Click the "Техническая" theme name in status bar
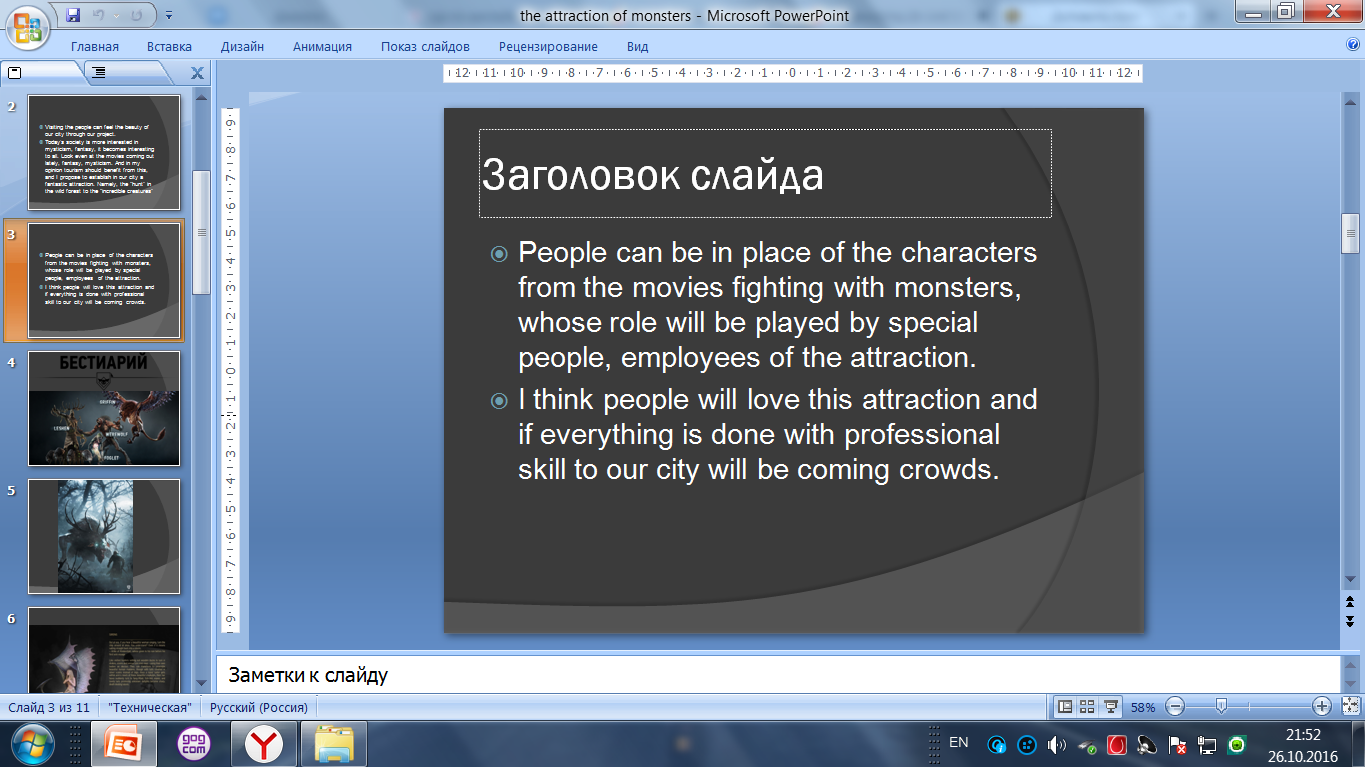This screenshot has height=767, width=1365. point(149,707)
